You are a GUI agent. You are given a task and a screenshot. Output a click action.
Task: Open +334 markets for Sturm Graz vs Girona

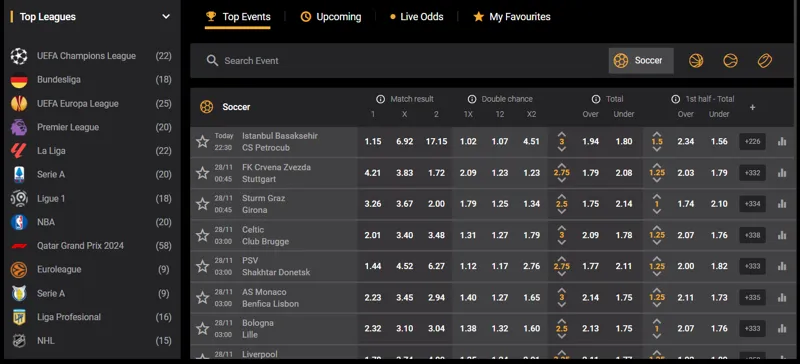click(753, 204)
